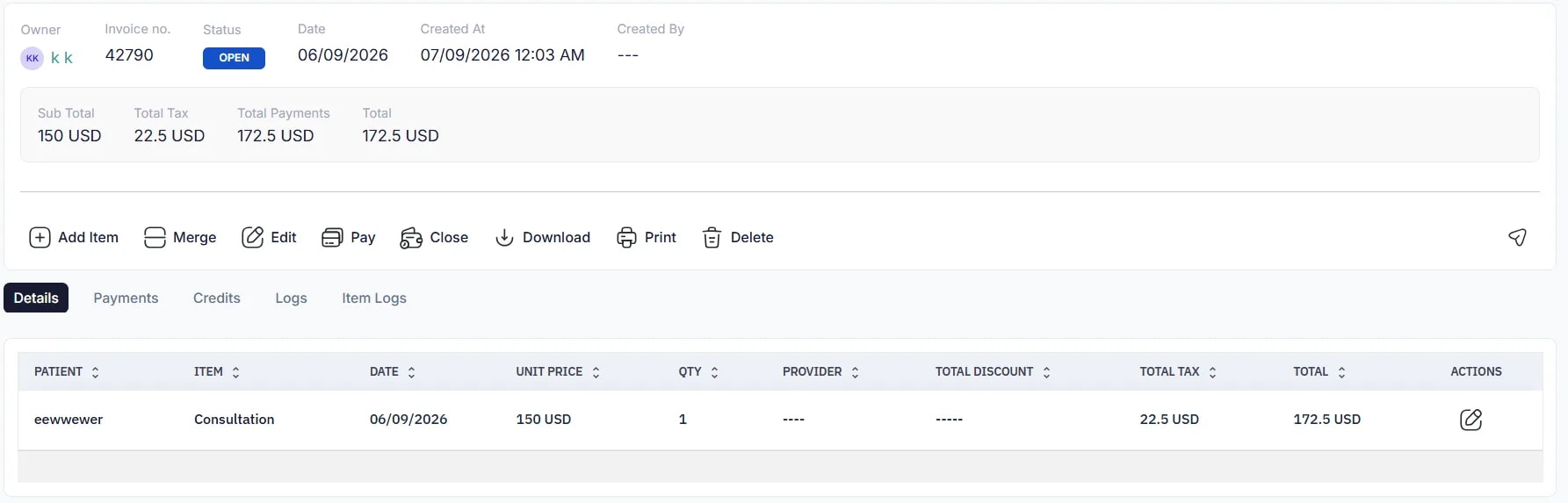Click the Delete trash icon
The image size is (1568, 503).
pyautogui.click(x=712, y=238)
